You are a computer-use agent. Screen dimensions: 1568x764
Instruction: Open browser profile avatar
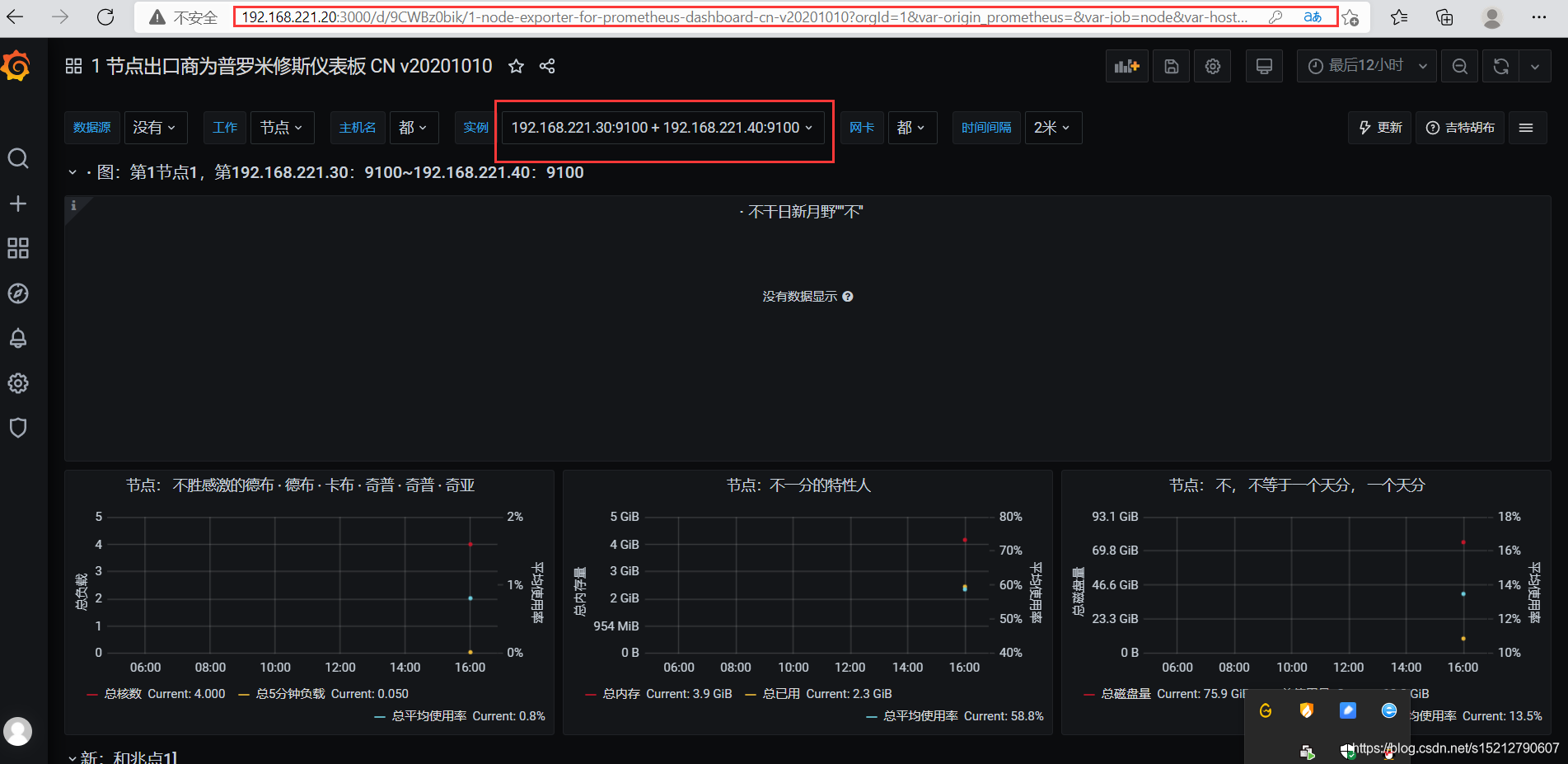pyautogui.click(x=1492, y=16)
